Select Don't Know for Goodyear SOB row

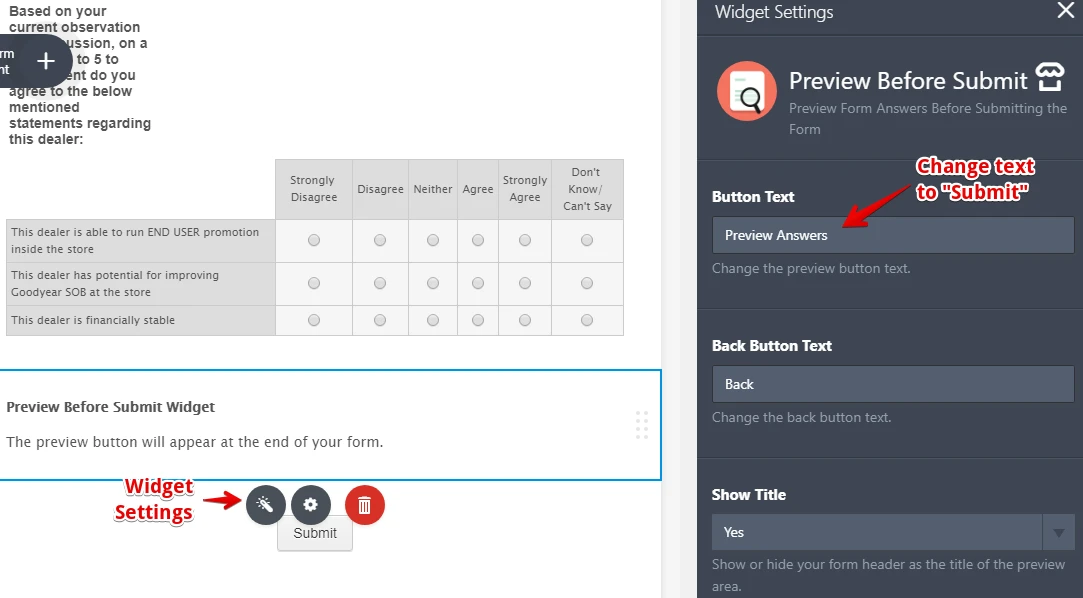[x=587, y=283]
